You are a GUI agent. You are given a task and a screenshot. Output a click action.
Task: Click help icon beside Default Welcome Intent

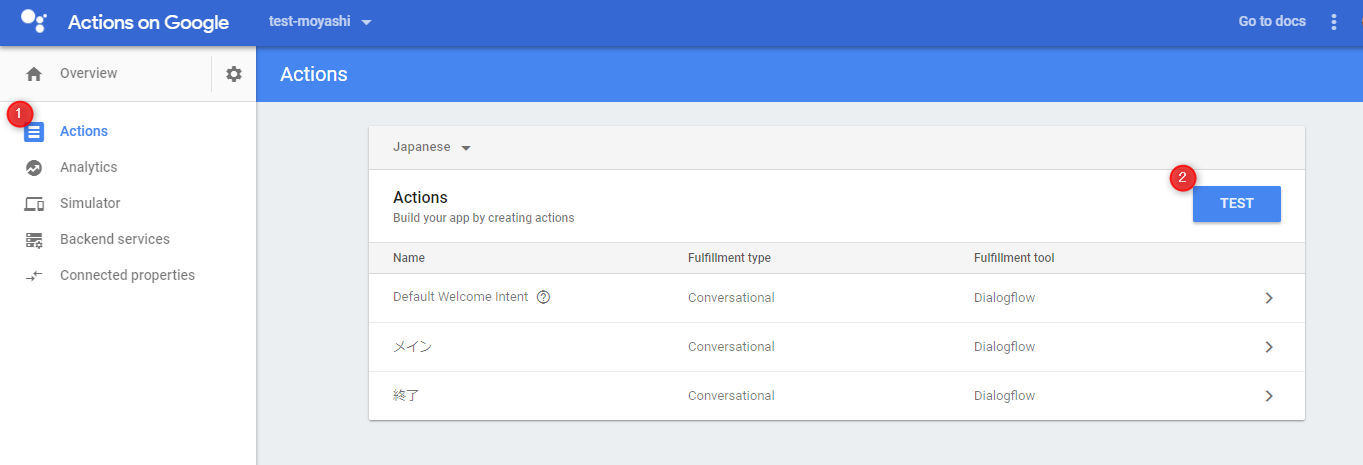click(544, 297)
